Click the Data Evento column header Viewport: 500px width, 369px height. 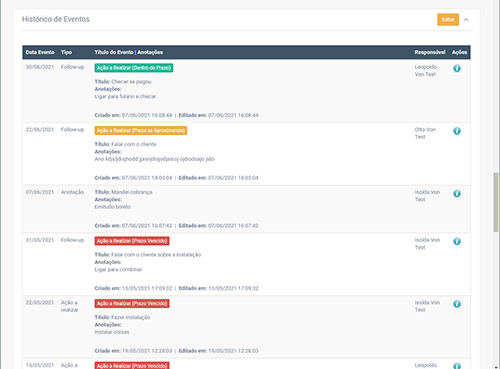pos(40,52)
